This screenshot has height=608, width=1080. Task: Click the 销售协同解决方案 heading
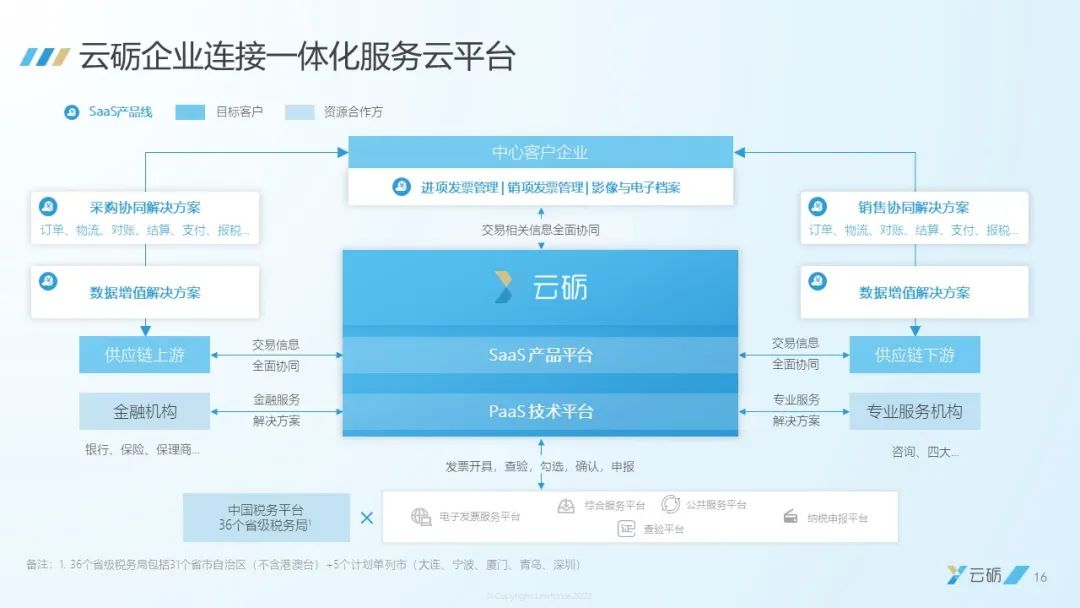(x=913, y=207)
